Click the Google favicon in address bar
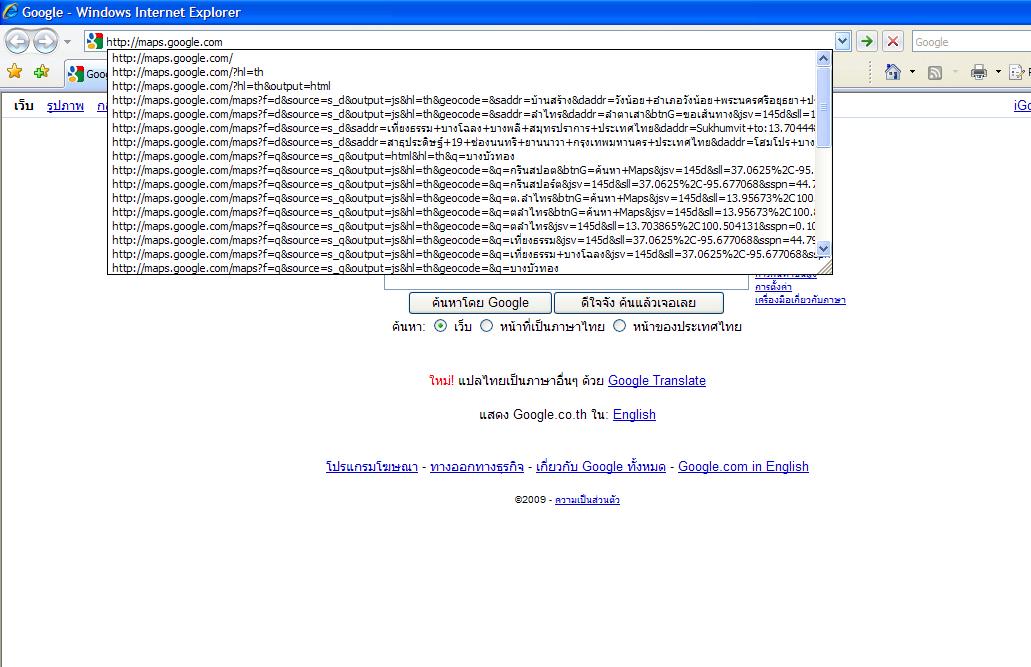The image size is (1031, 667). click(x=95, y=41)
